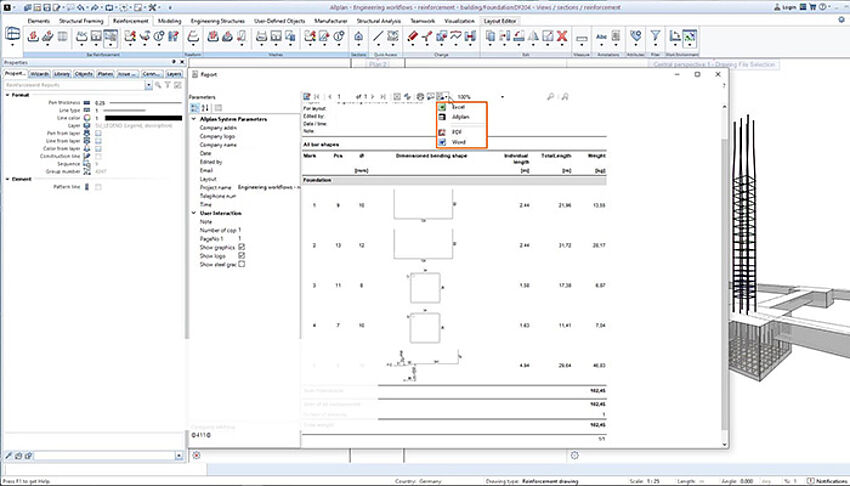Click the Abc annotations text tool
The image size is (850, 486).
point(603,38)
